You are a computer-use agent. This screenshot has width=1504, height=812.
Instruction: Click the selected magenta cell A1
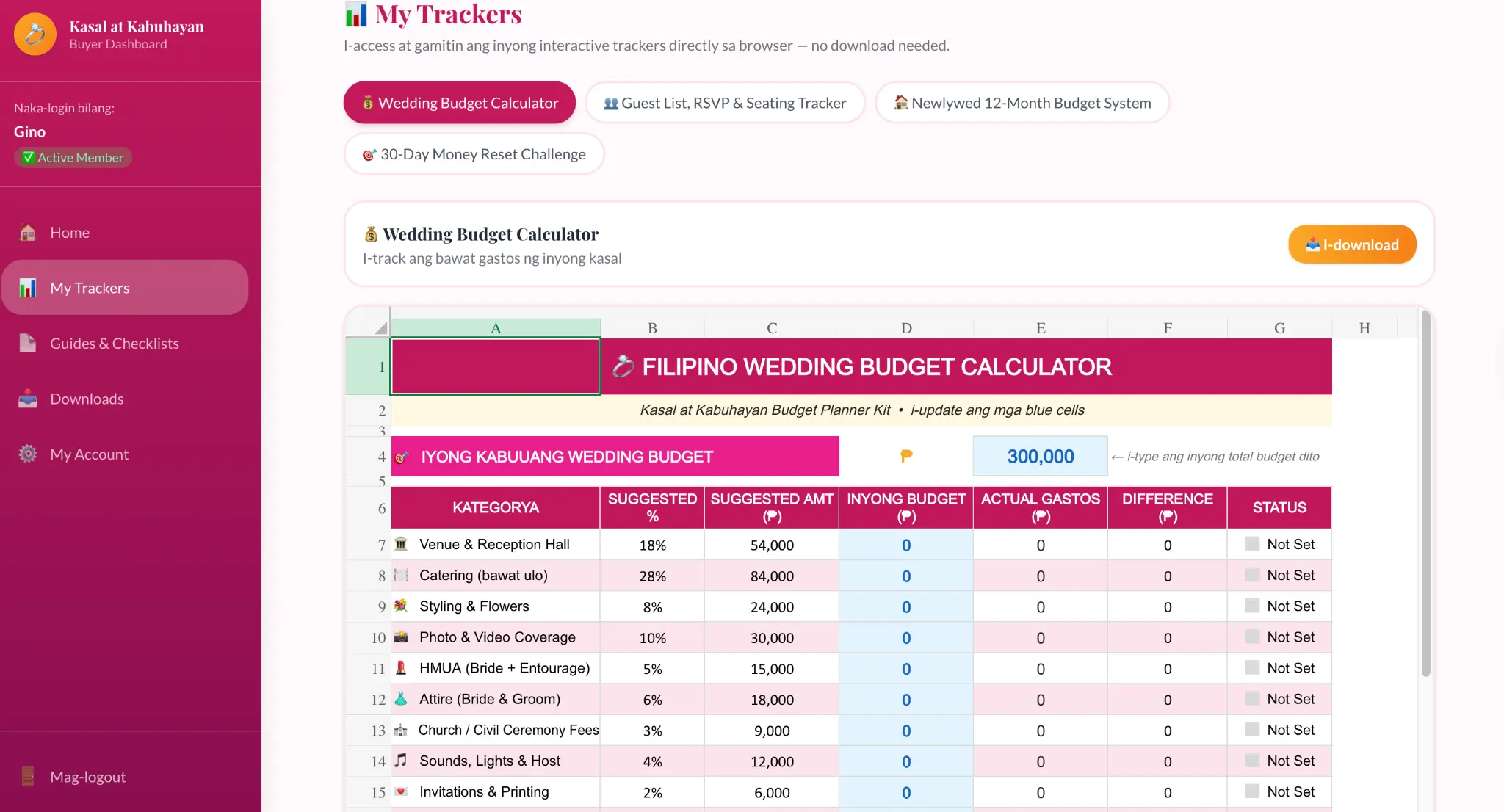click(x=496, y=366)
